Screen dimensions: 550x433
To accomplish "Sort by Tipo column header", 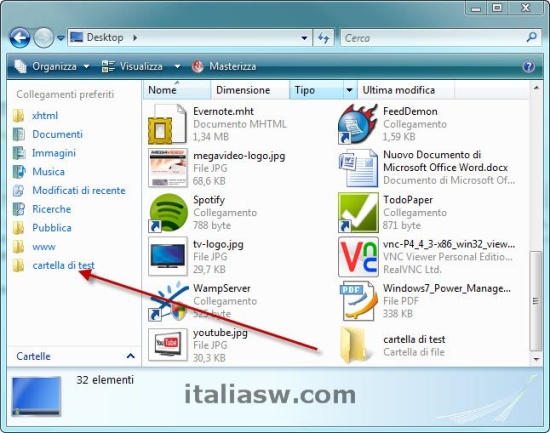I will click(316, 90).
